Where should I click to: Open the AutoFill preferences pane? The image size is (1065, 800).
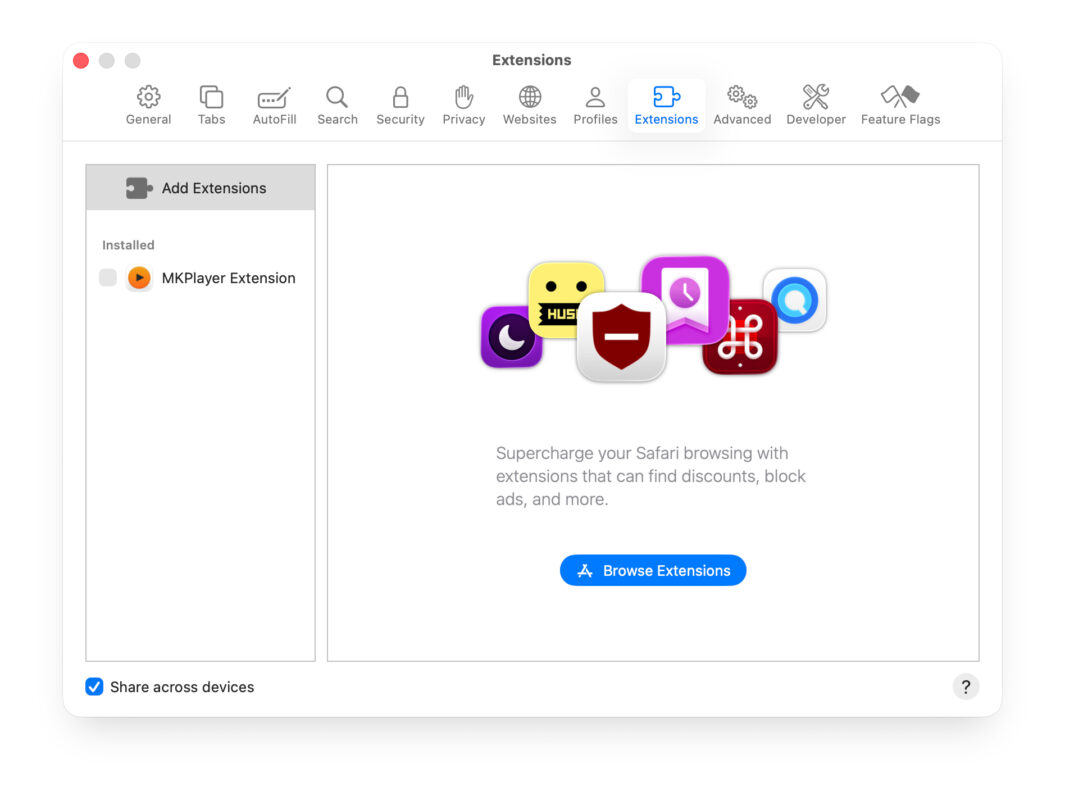[x=274, y=104]
